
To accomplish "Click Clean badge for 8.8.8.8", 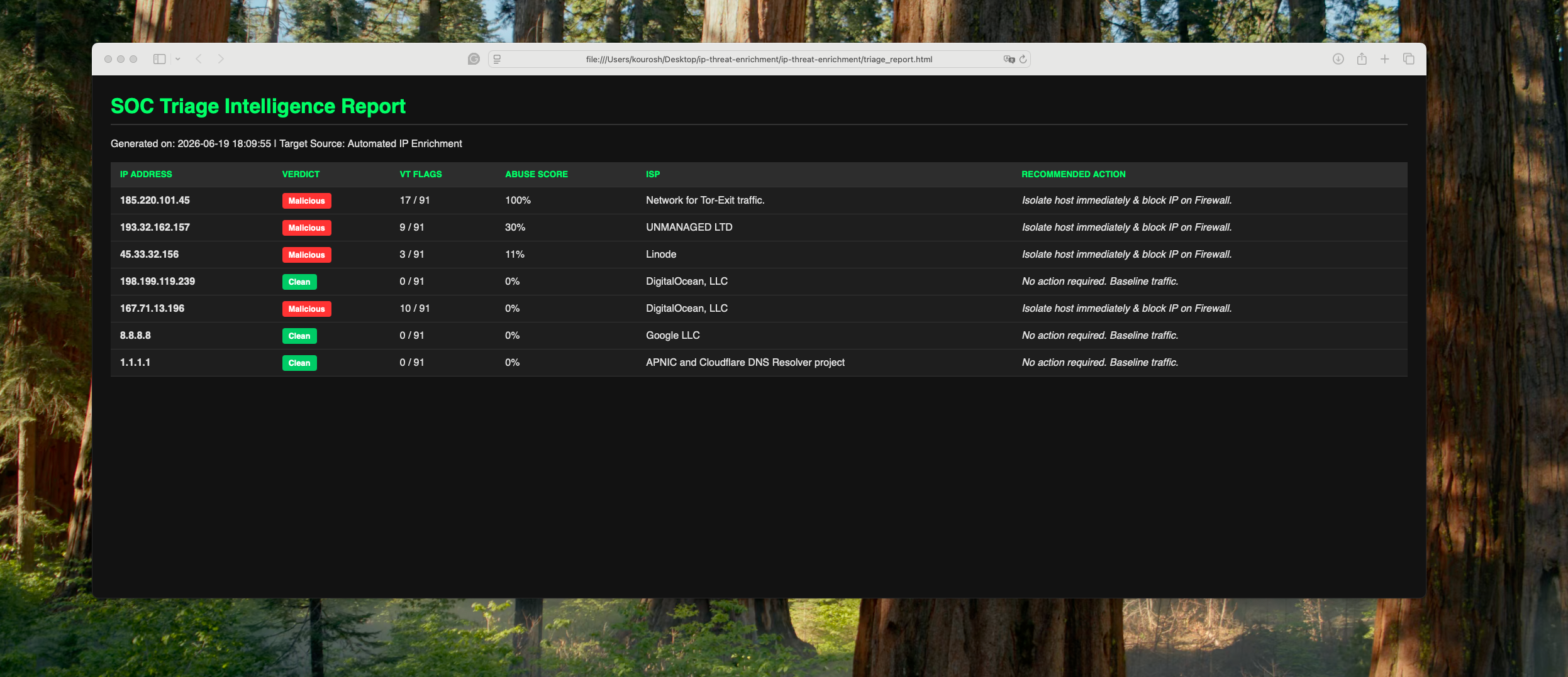I will [x=299, y=336].
